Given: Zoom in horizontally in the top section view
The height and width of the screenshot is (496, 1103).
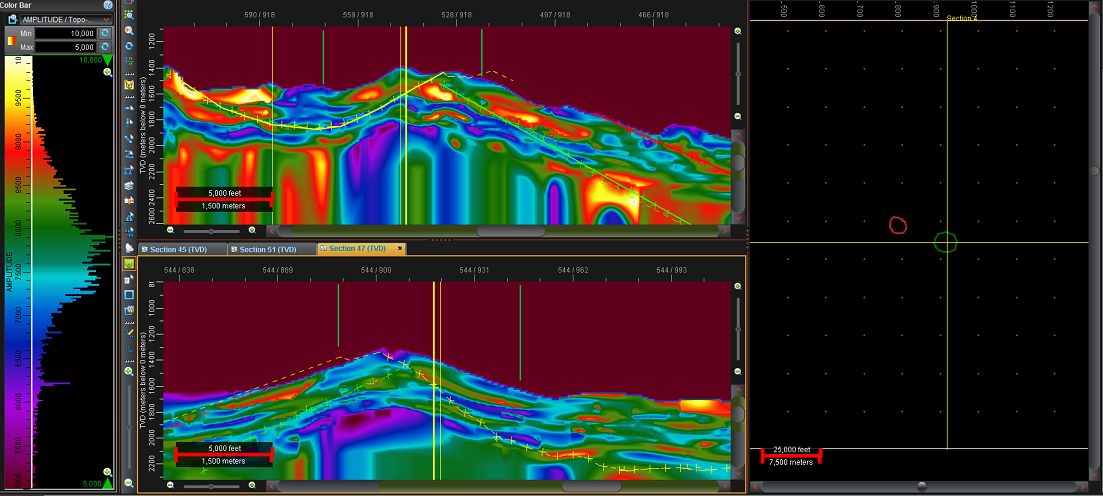Looking at the screenshot, I should (252, 230).
